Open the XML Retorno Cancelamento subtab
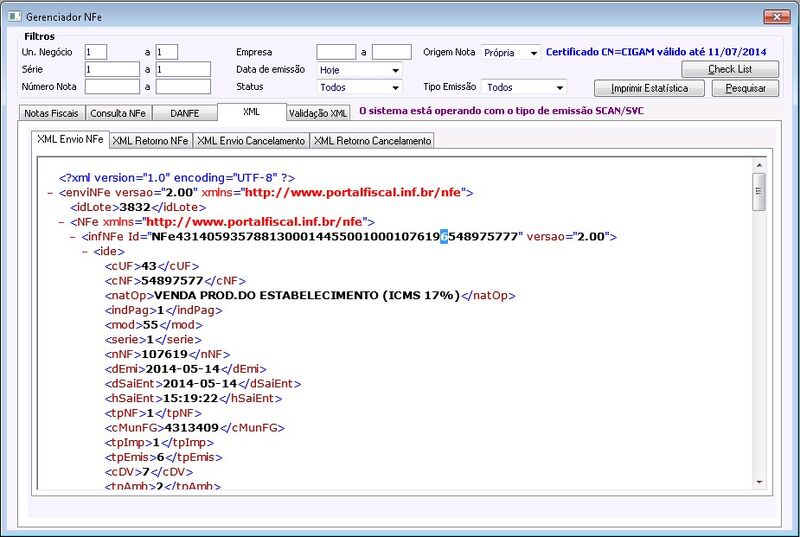This screenshot has width=800, height=537. pos(372,141)
